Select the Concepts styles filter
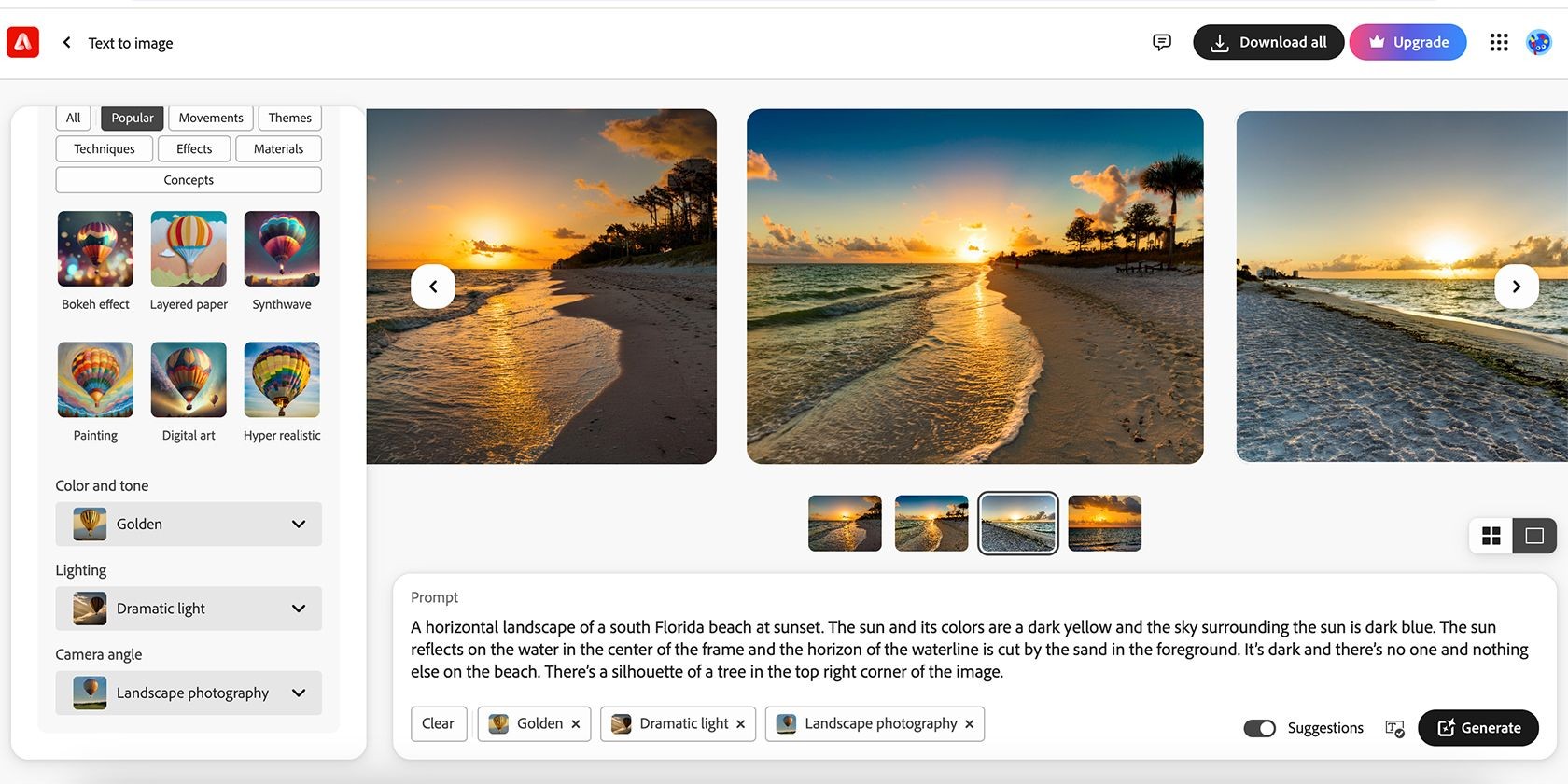 pos(189,180)
